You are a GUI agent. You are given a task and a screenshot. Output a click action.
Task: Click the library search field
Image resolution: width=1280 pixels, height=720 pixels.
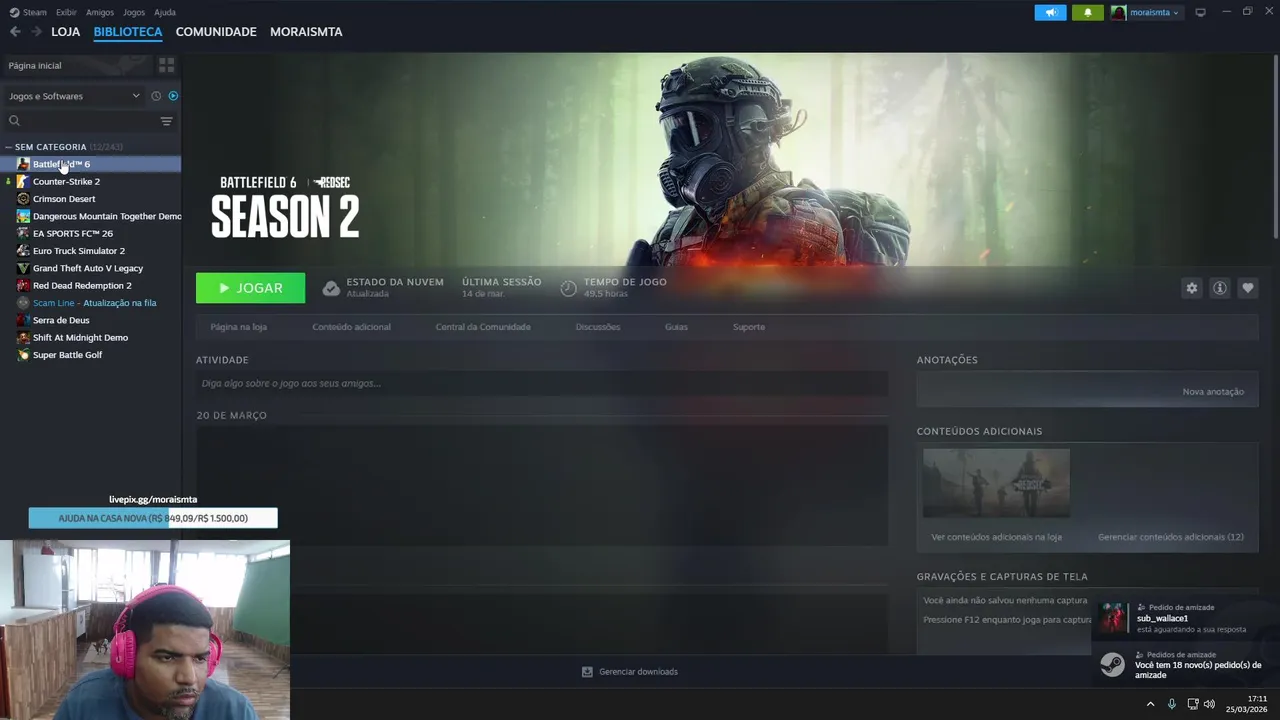82,121
